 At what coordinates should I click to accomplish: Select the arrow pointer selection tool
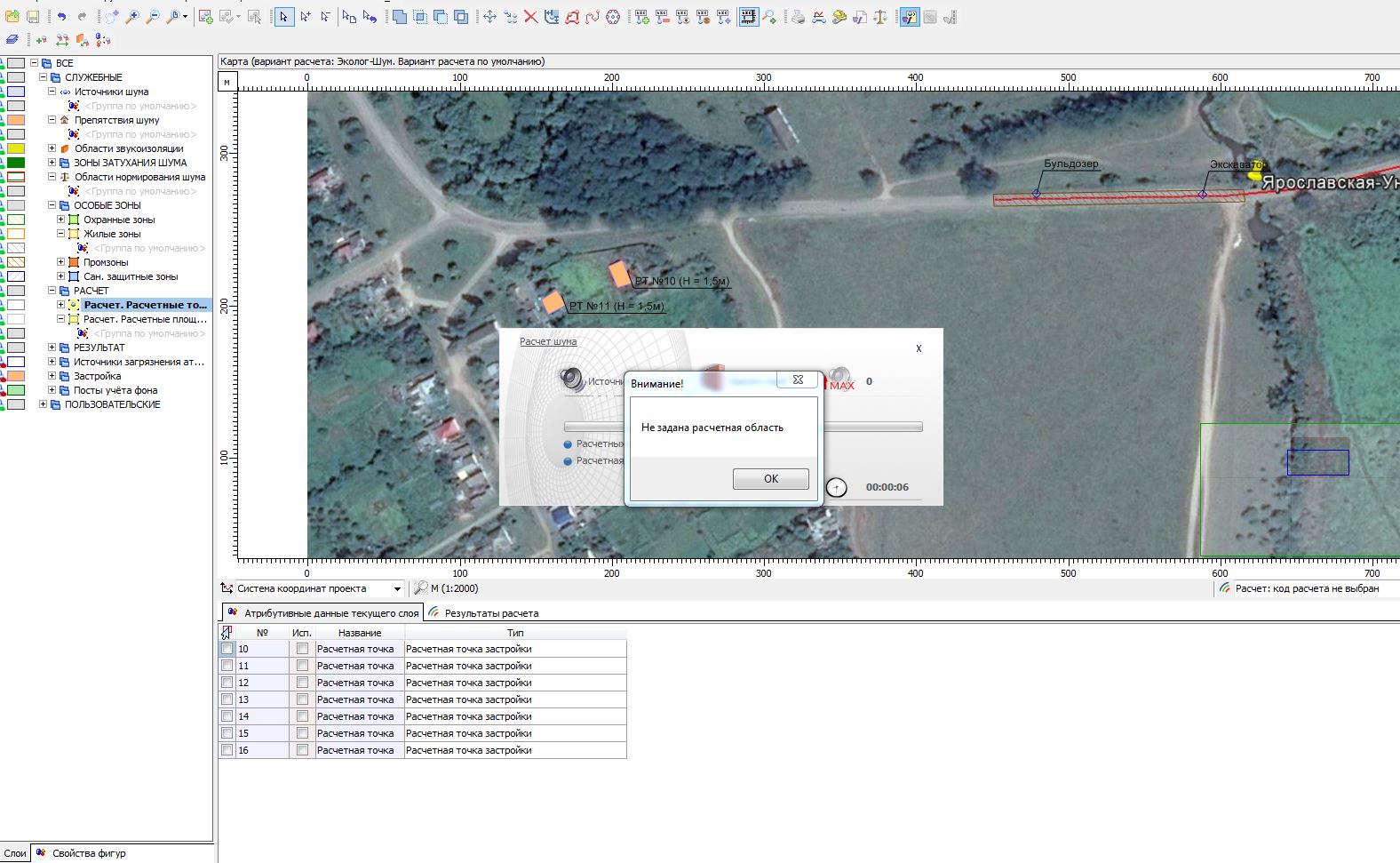[x=284, y=17]
